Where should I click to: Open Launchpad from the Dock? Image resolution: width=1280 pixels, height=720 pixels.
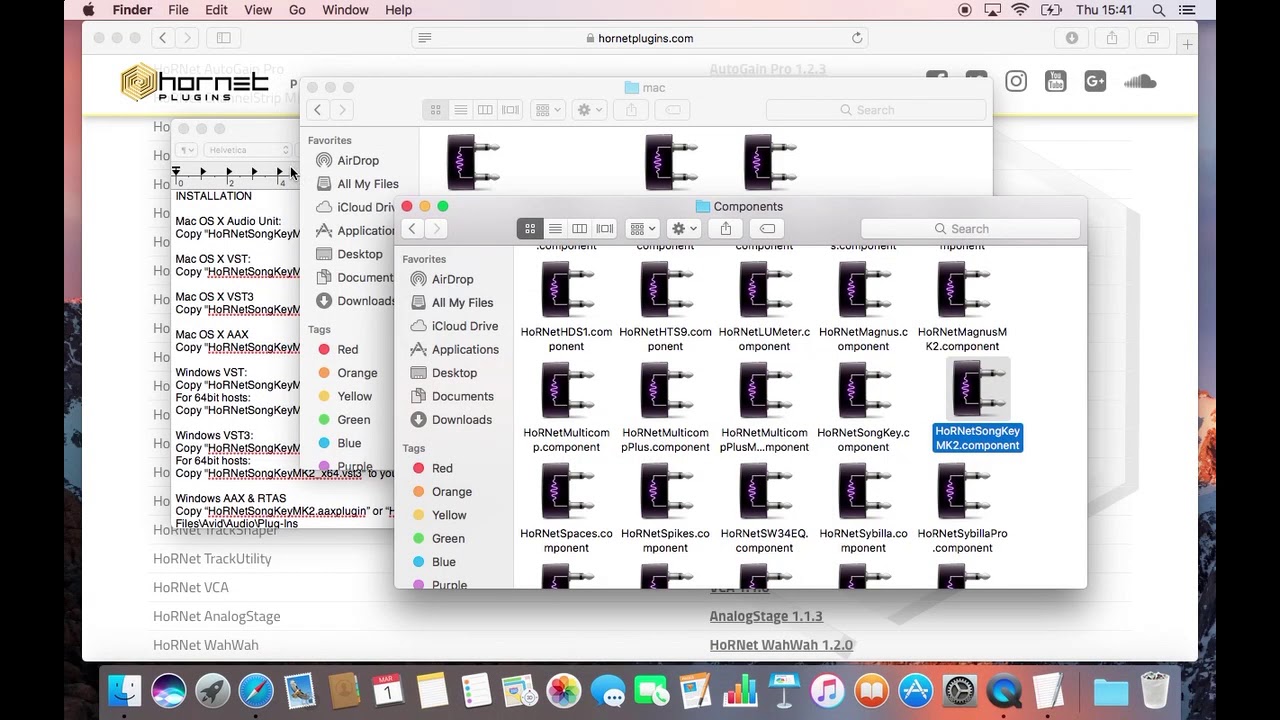tap(212, 691)
